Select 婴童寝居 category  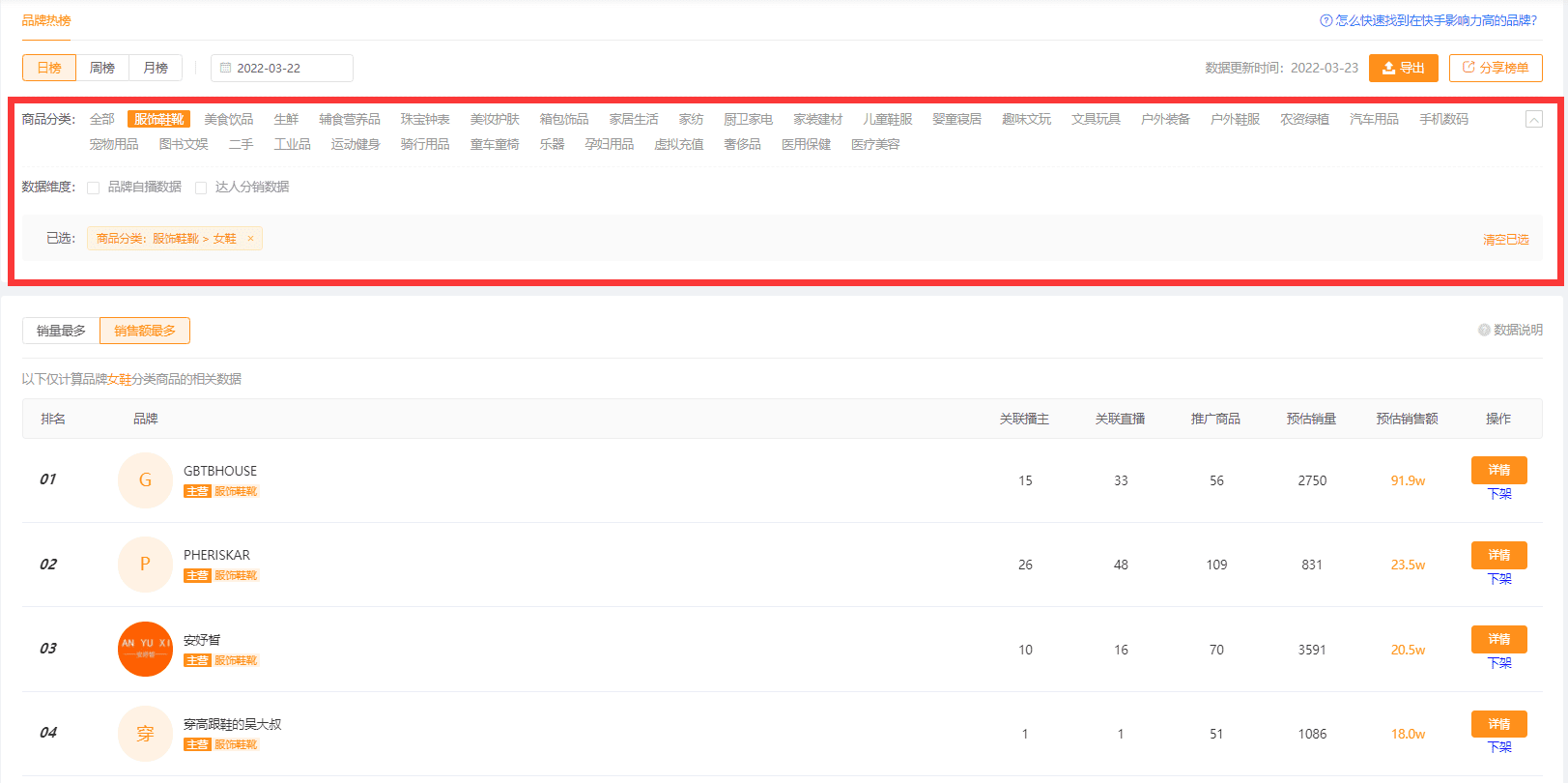pyautogui.click(x=957, y=119)
